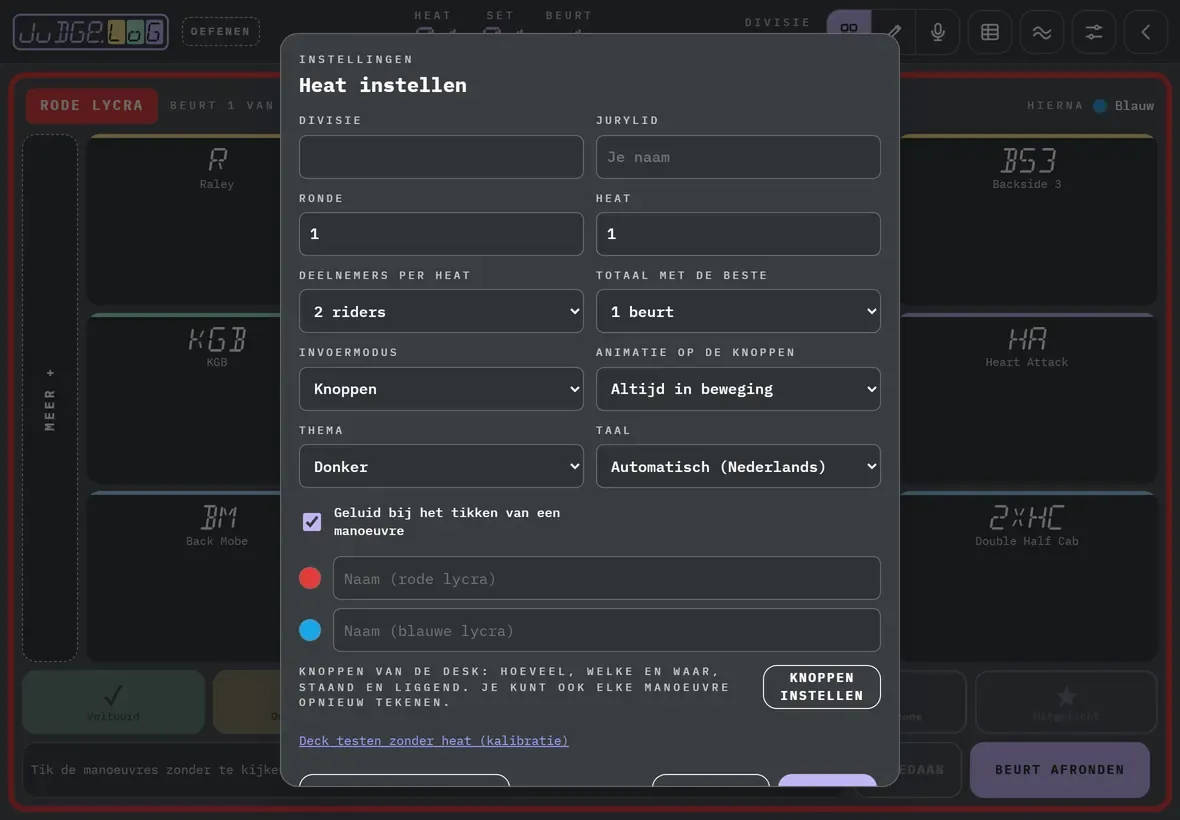Click the microphone voice input icon

(938, 32)
